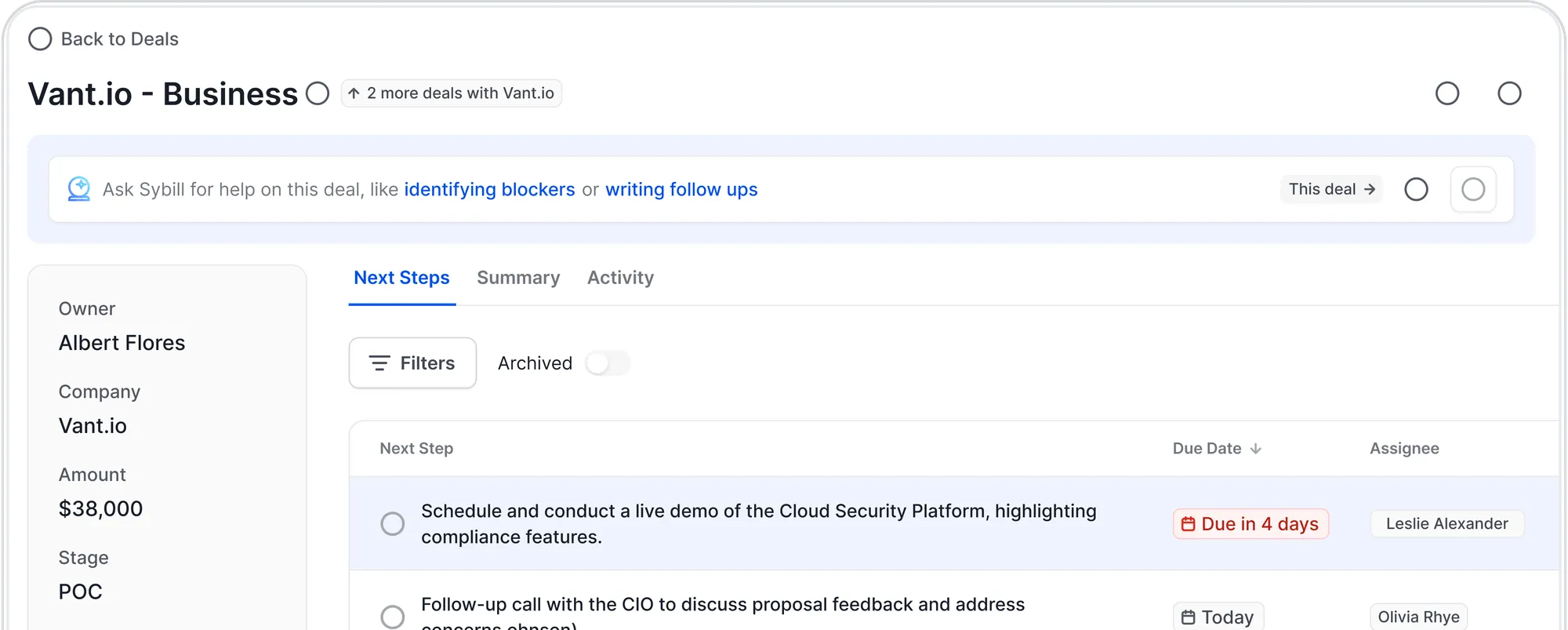Mark the live demo next step as complete
The width and height of the screenshot is (1568, 630).
393,523
